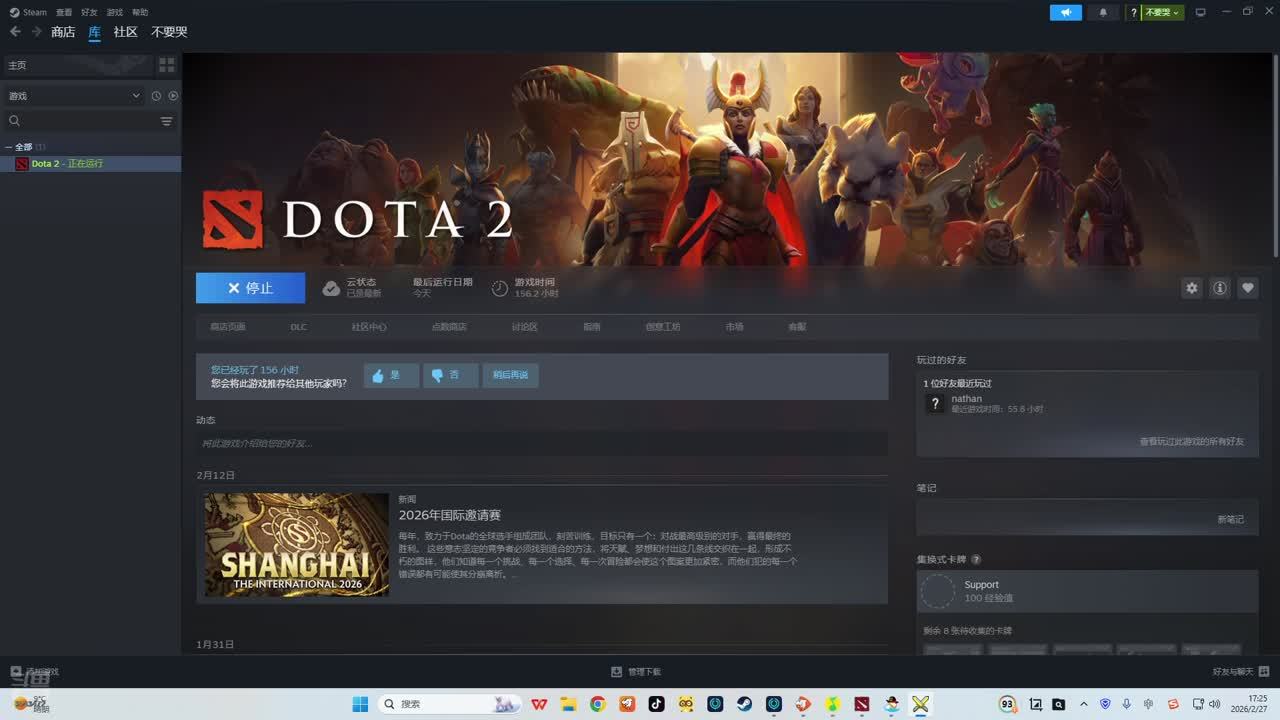Open TikTok from the Windows taskbar

coord(656,704)
